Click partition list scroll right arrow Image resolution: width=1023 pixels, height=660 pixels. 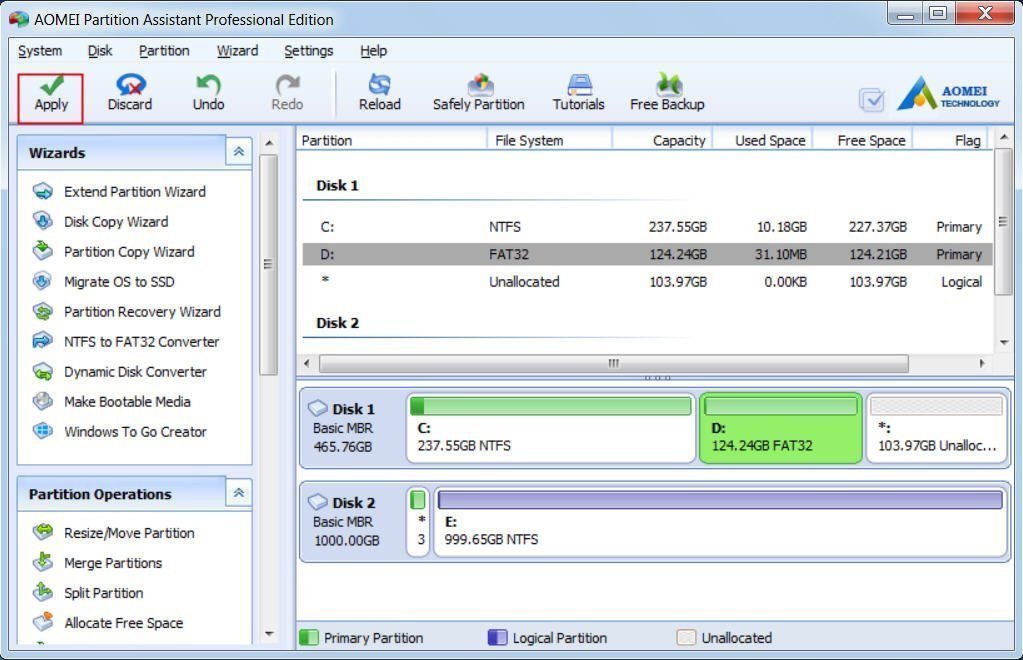click(x=982, y=363)
